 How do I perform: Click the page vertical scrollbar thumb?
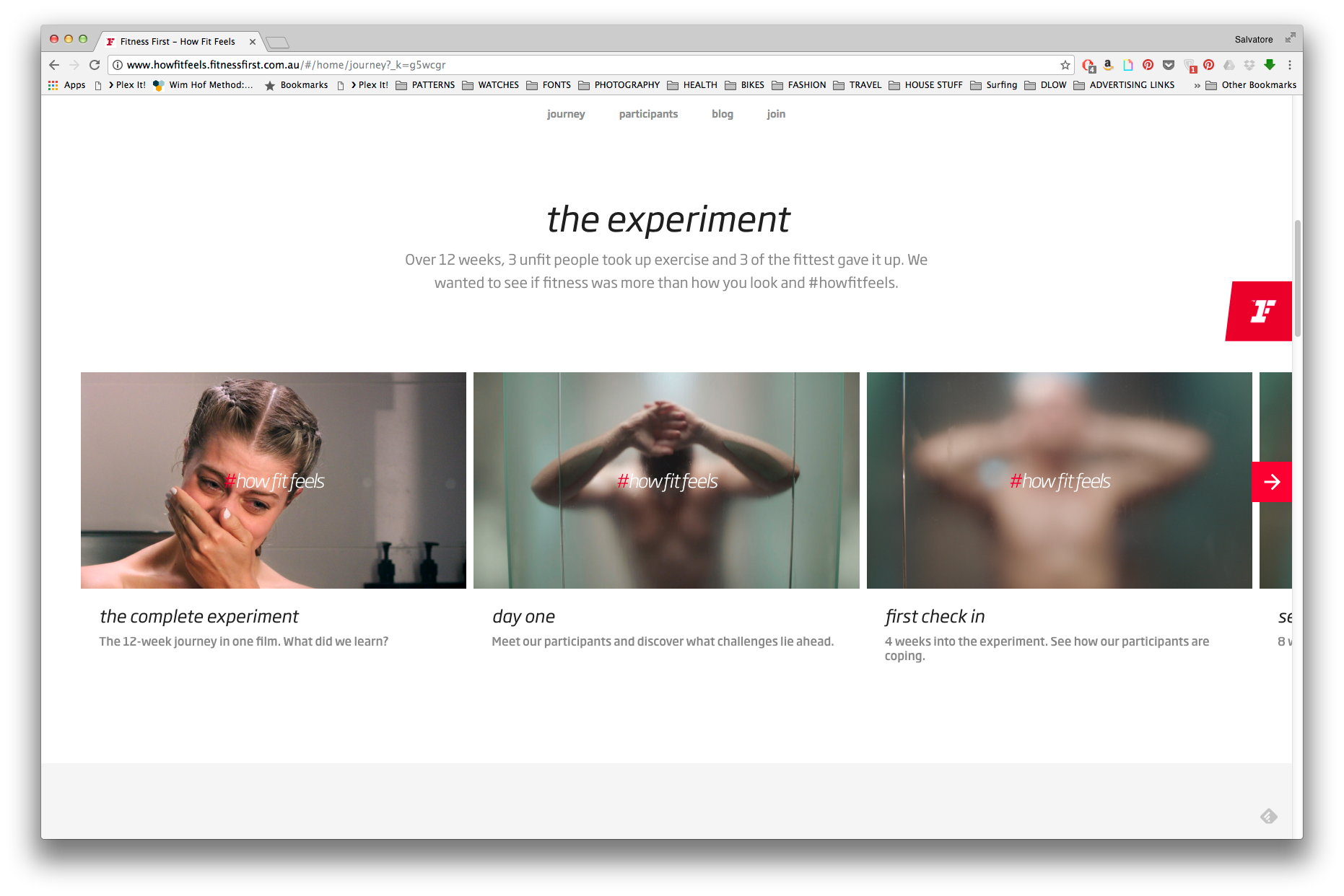pos(1297,278)
